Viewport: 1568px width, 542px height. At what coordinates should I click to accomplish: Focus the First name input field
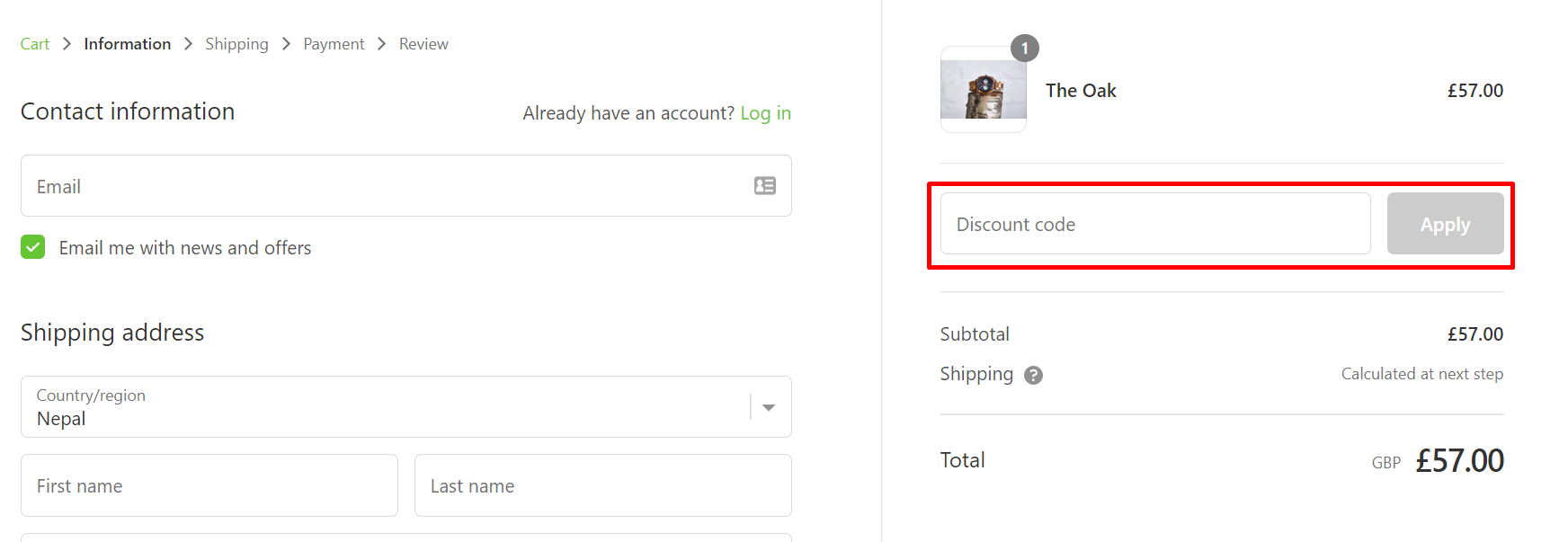(x=209, y=485)
